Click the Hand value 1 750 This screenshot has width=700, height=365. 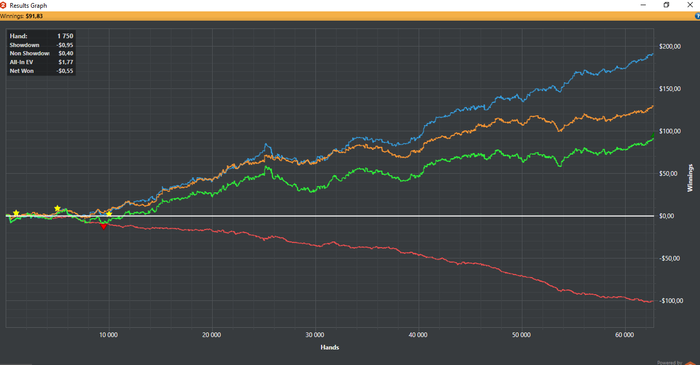[65, 36]
